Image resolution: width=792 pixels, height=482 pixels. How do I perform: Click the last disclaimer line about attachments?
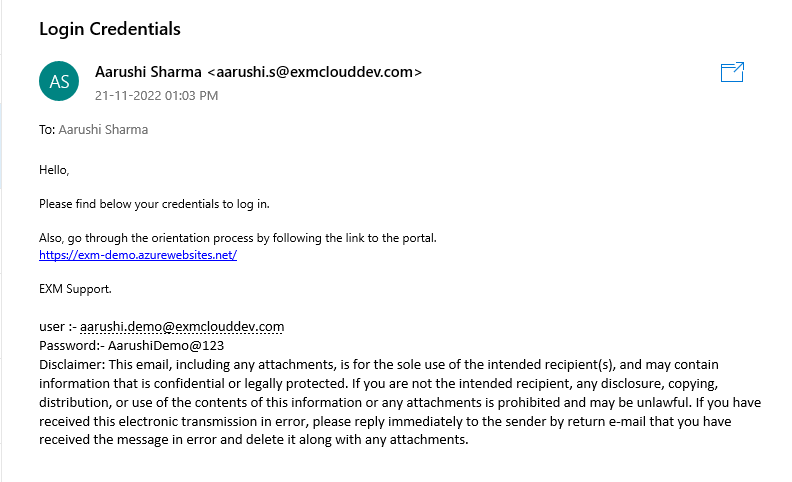tap(254, 440)
